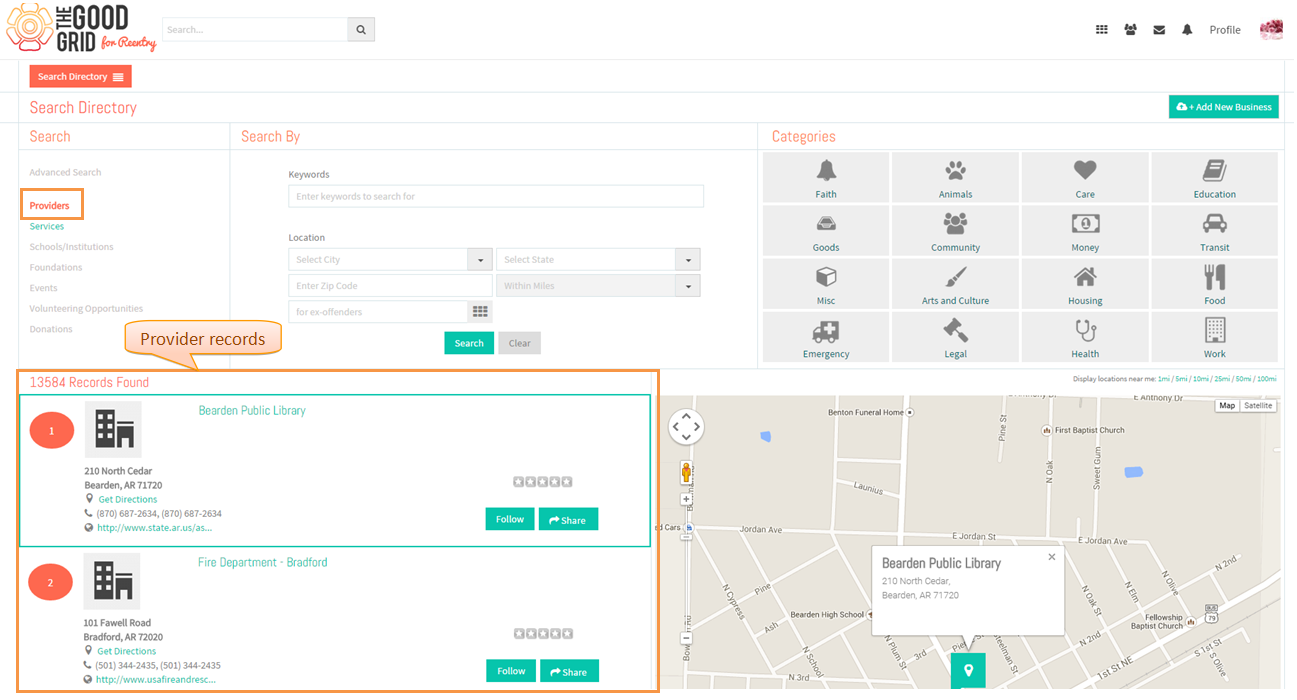Open the state.ar.us website link
This screenshot has width=1297, height=700.
tap(154, 528)
